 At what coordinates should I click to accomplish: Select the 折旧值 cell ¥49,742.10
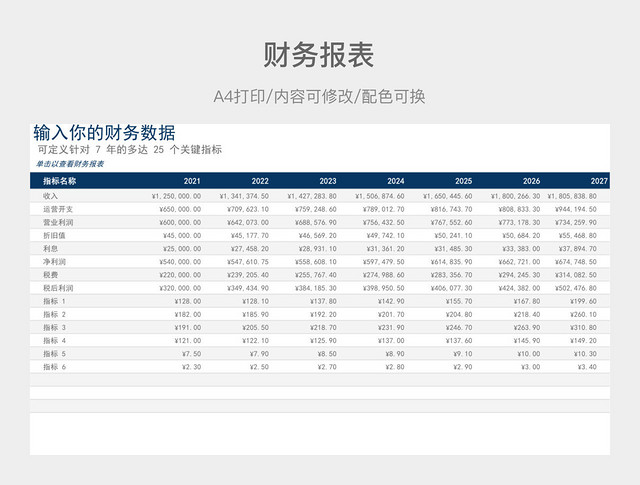tap(385, 236)
